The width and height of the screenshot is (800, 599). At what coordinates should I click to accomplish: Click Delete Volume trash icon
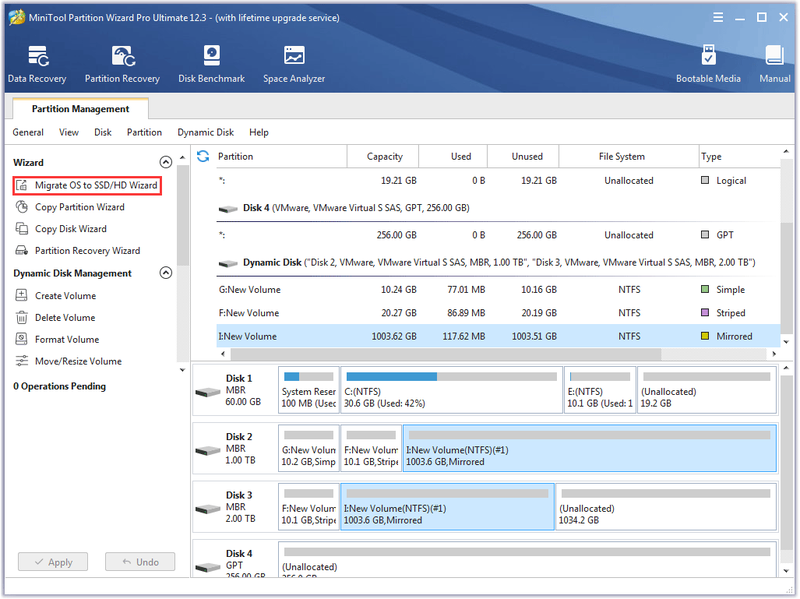[x=21, y=317]
